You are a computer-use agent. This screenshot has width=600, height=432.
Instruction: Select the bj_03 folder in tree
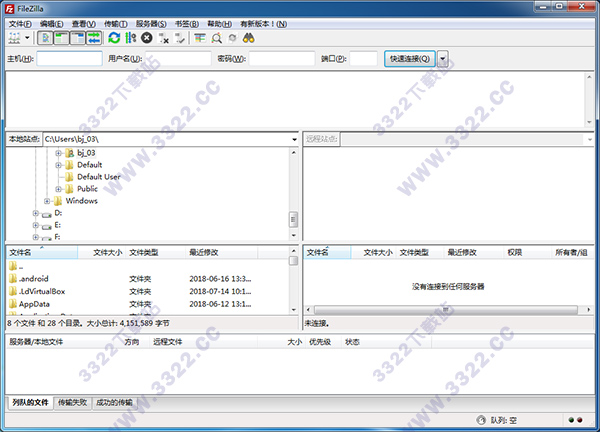pyautogui.click(x=86, y=153)
